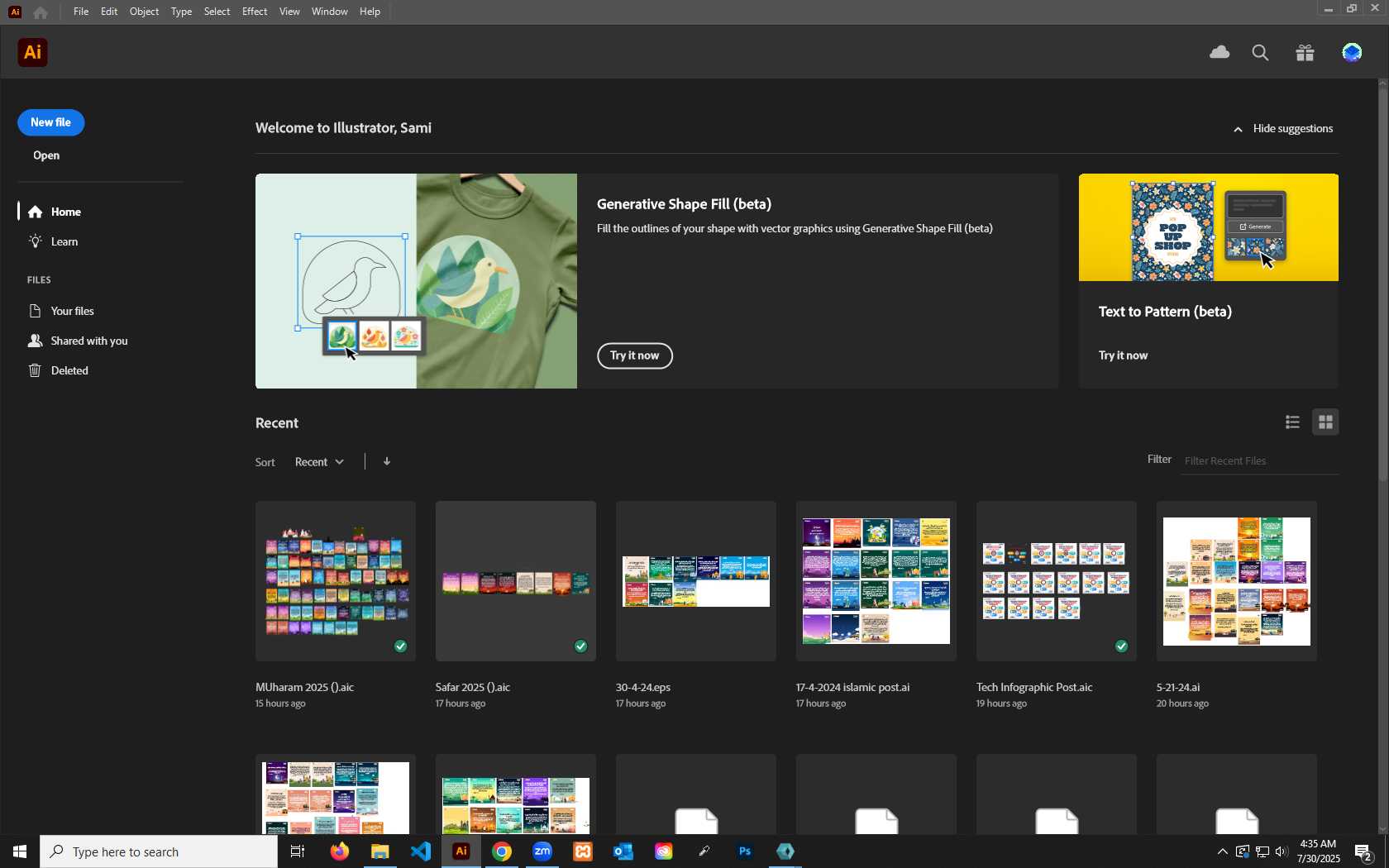Open Photoshop from the taskbar
This screenshot has height=868, width=1389.
point(745,851)
